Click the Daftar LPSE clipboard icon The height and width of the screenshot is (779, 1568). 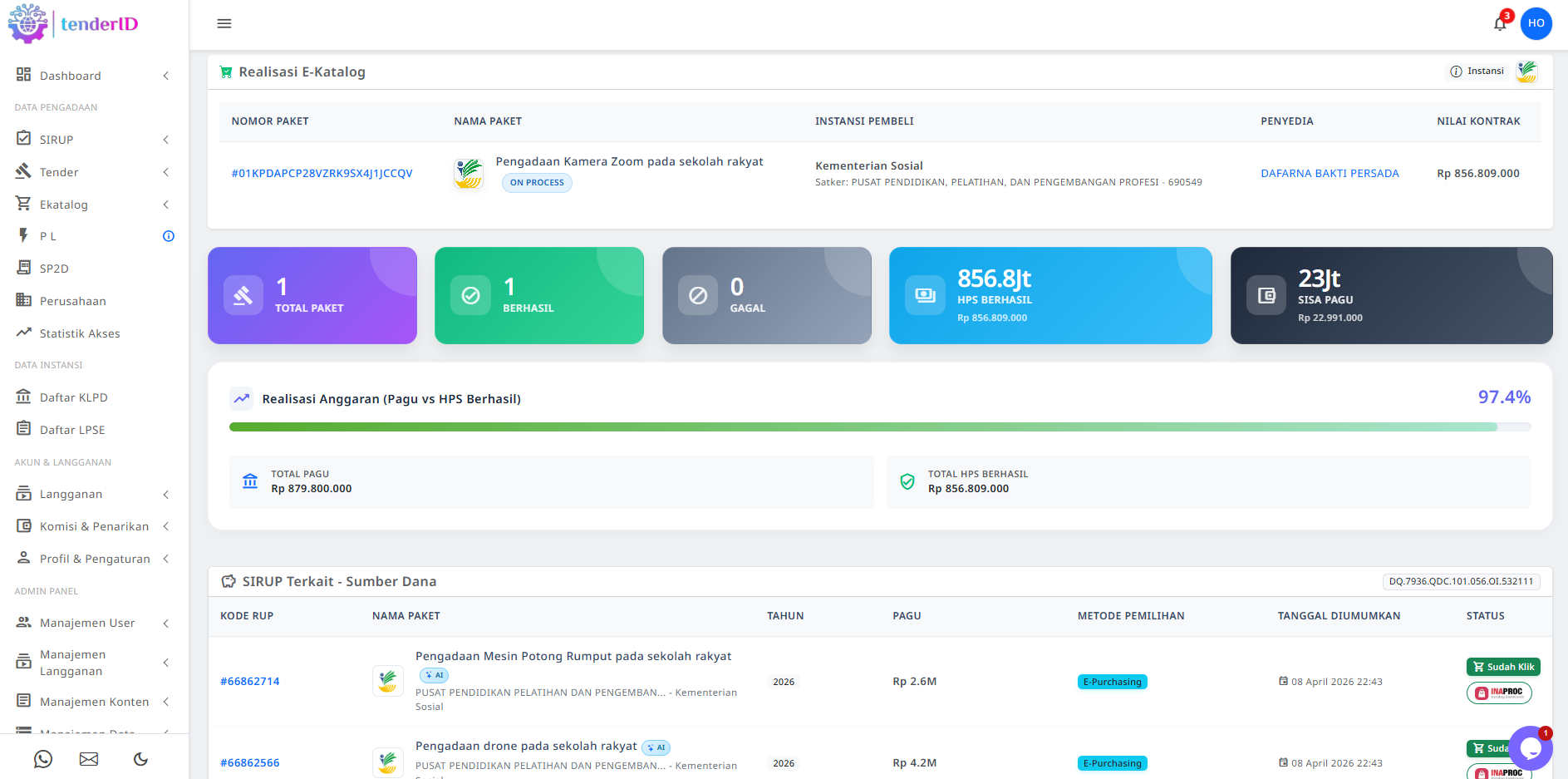pos(23,429)
